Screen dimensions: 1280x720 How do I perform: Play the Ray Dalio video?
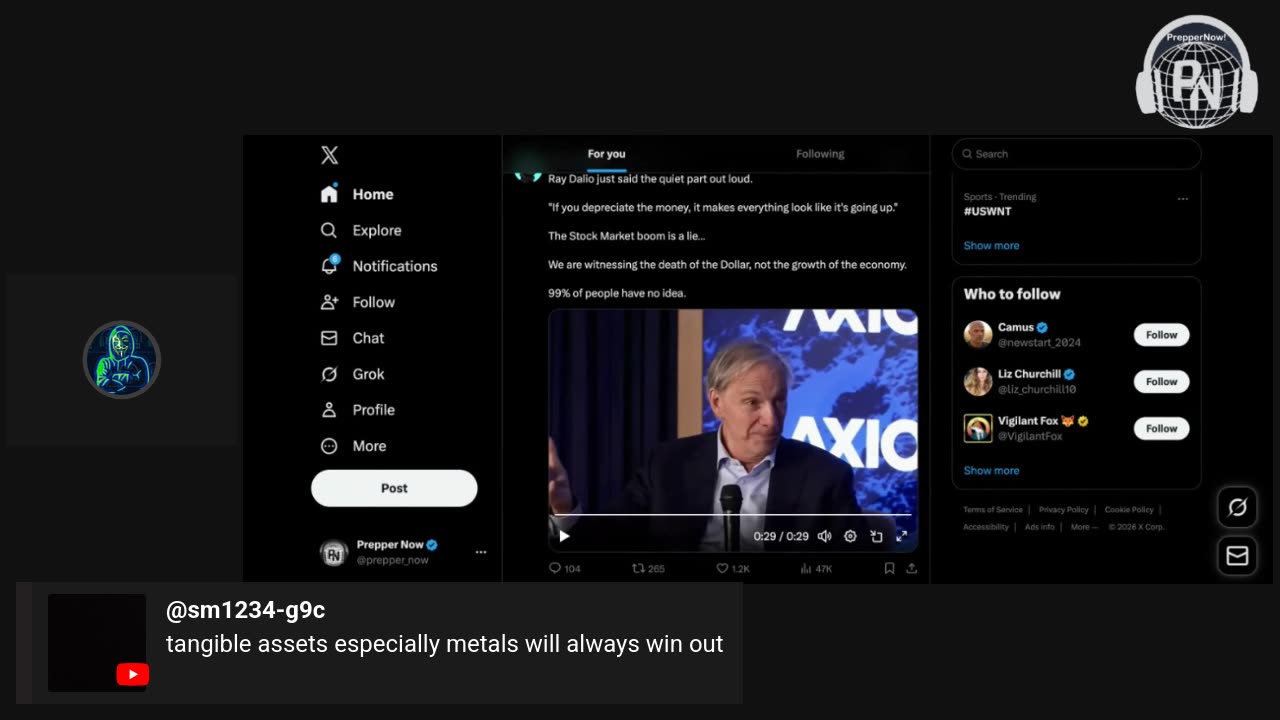564,536
